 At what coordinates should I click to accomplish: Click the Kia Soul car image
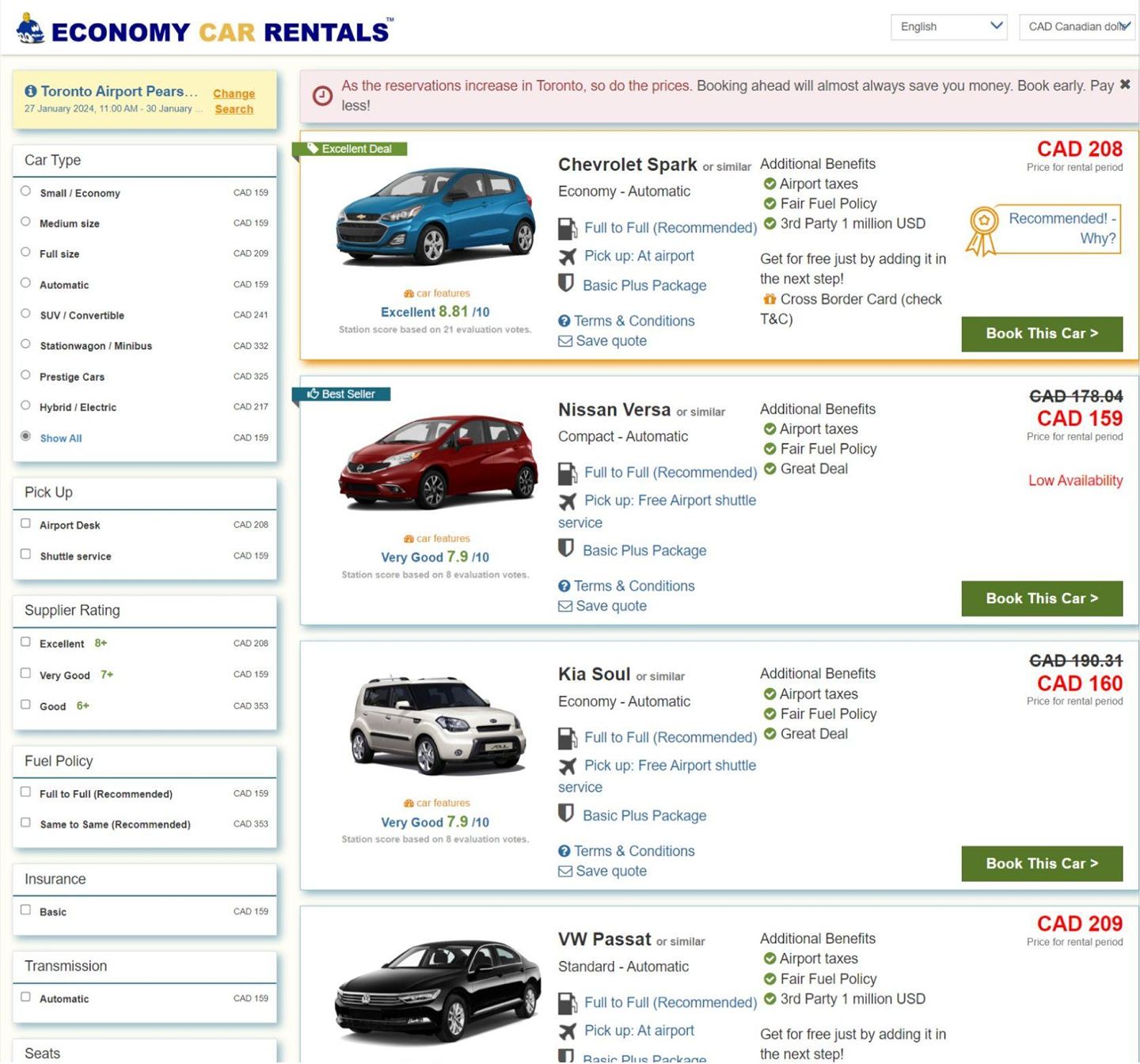(438, 724)
